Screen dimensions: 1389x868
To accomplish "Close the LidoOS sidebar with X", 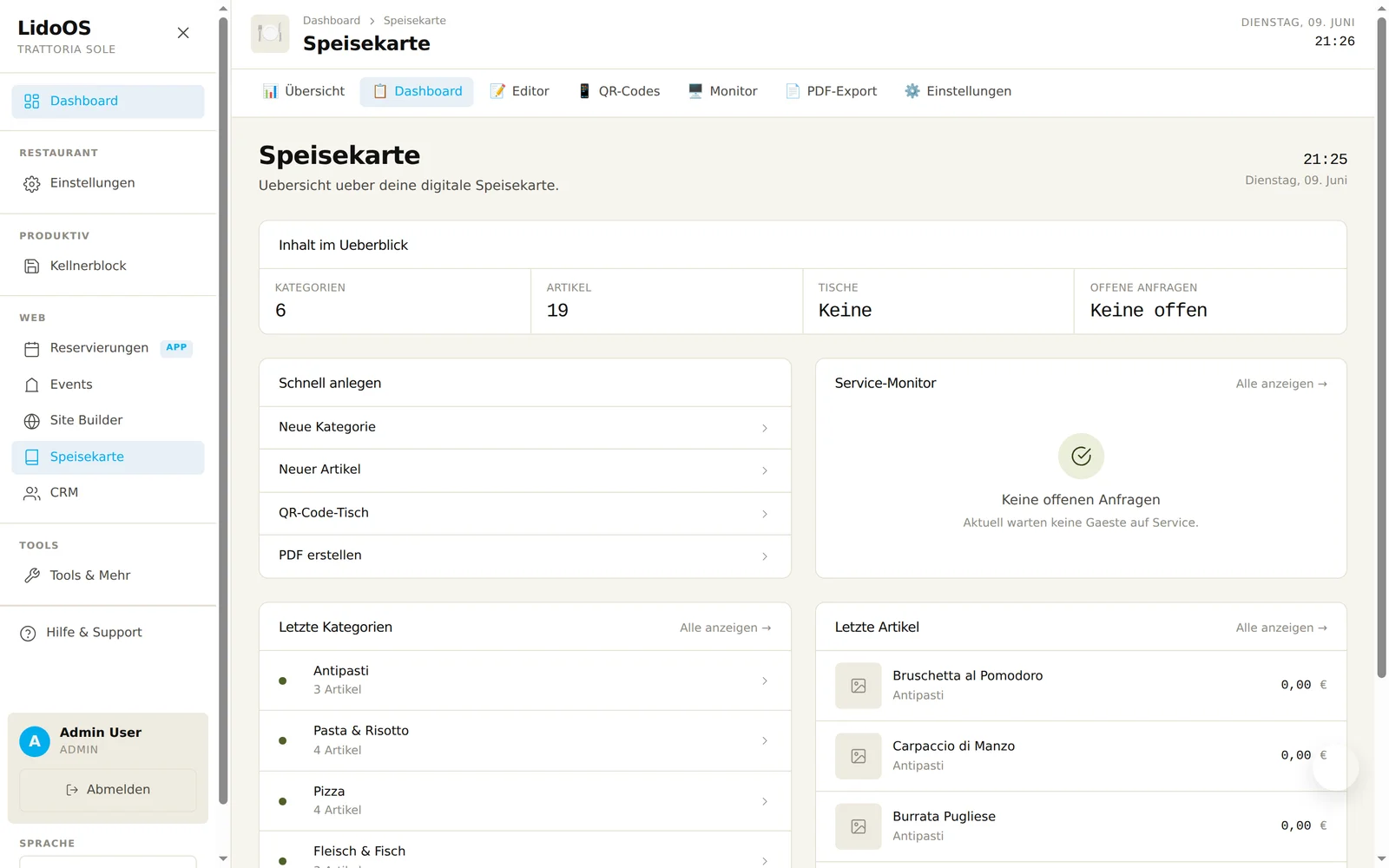I will coord(183,33).
